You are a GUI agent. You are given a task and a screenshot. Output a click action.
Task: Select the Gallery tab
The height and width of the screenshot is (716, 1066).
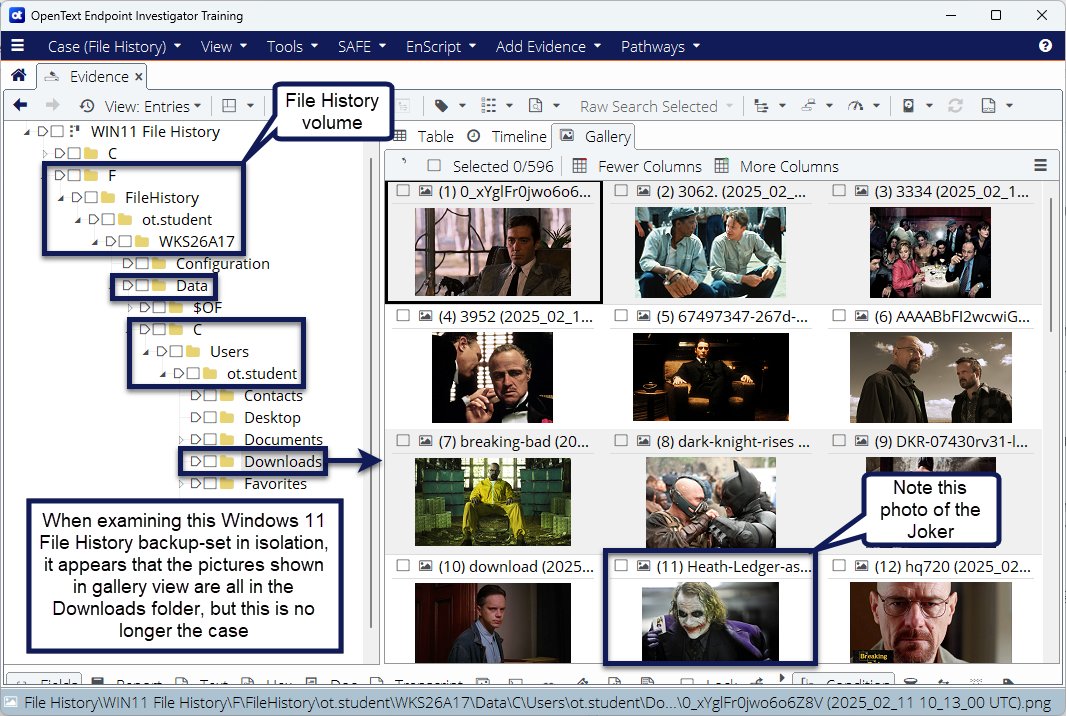tap(594, 136)
